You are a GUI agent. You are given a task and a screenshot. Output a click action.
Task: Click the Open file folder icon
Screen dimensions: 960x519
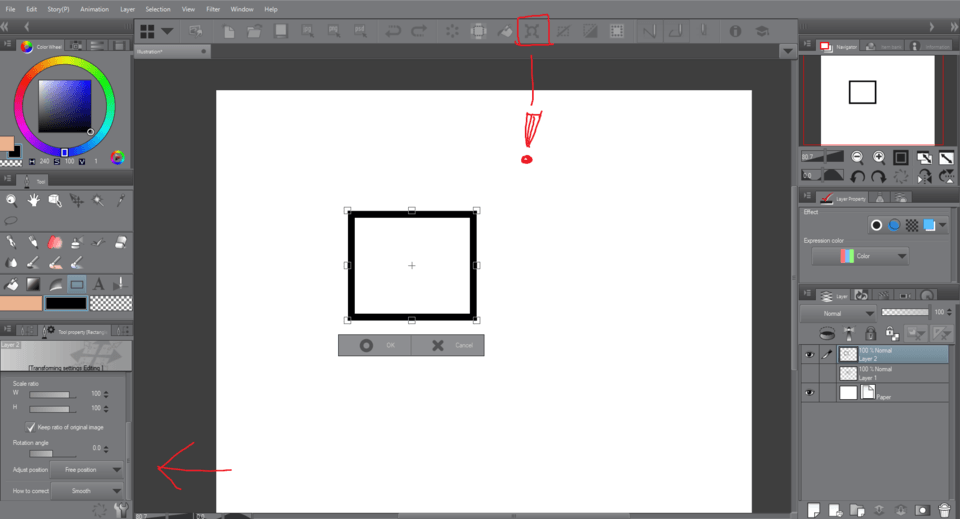pos(254,31)
